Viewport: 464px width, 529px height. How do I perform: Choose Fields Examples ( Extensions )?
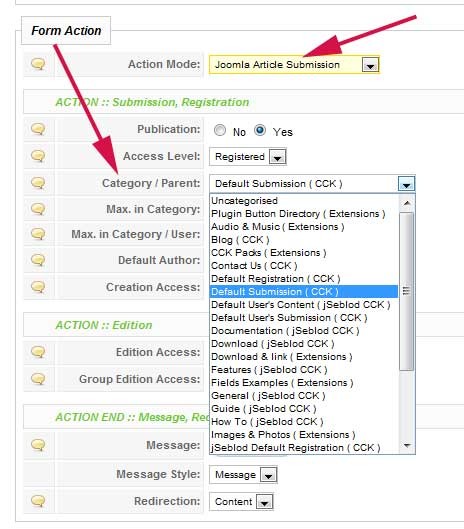point(304,383)
